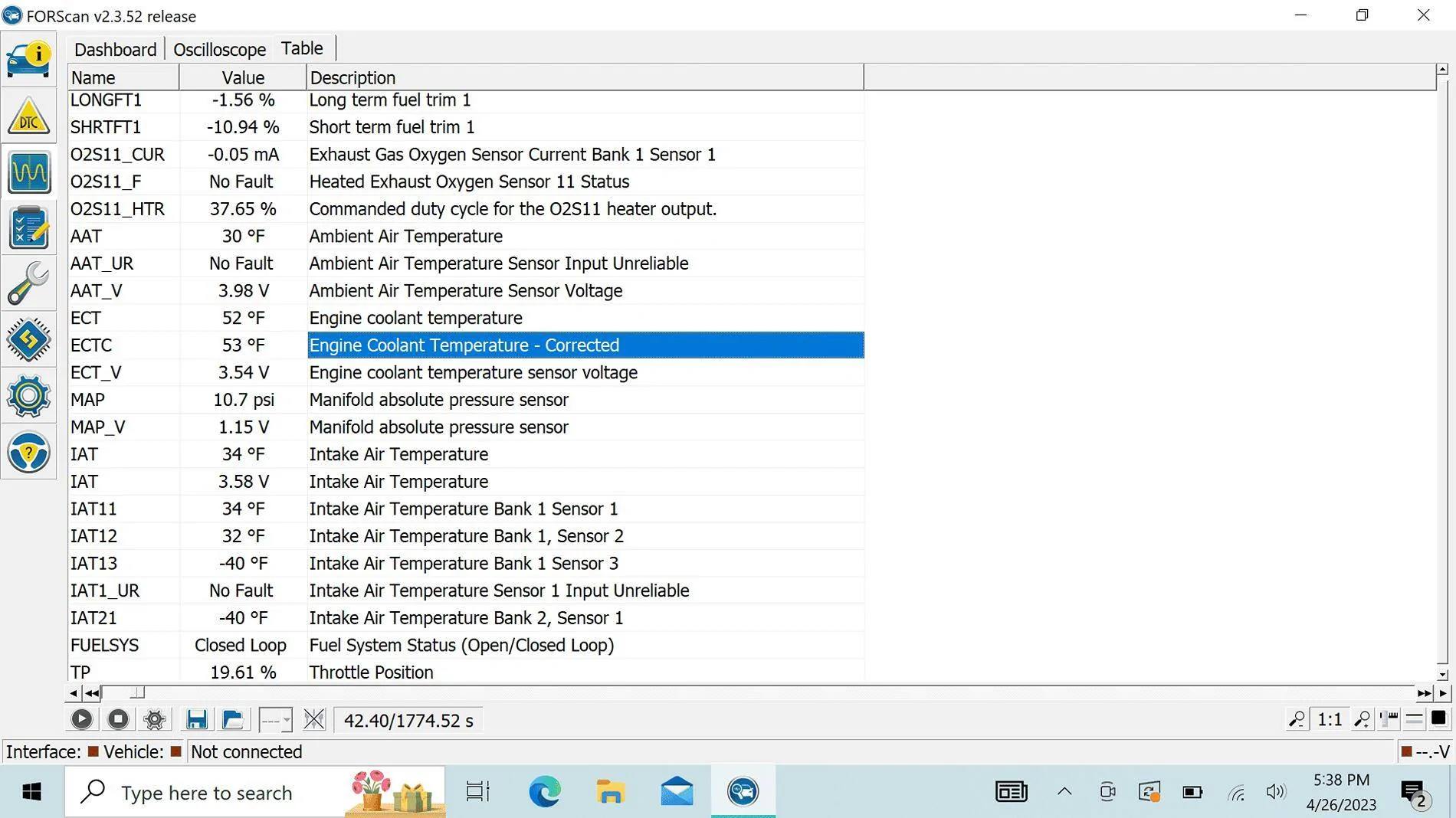Screen dimensions: 1456x818
Task: Sort by the Value column header
Action: (243, 77)
